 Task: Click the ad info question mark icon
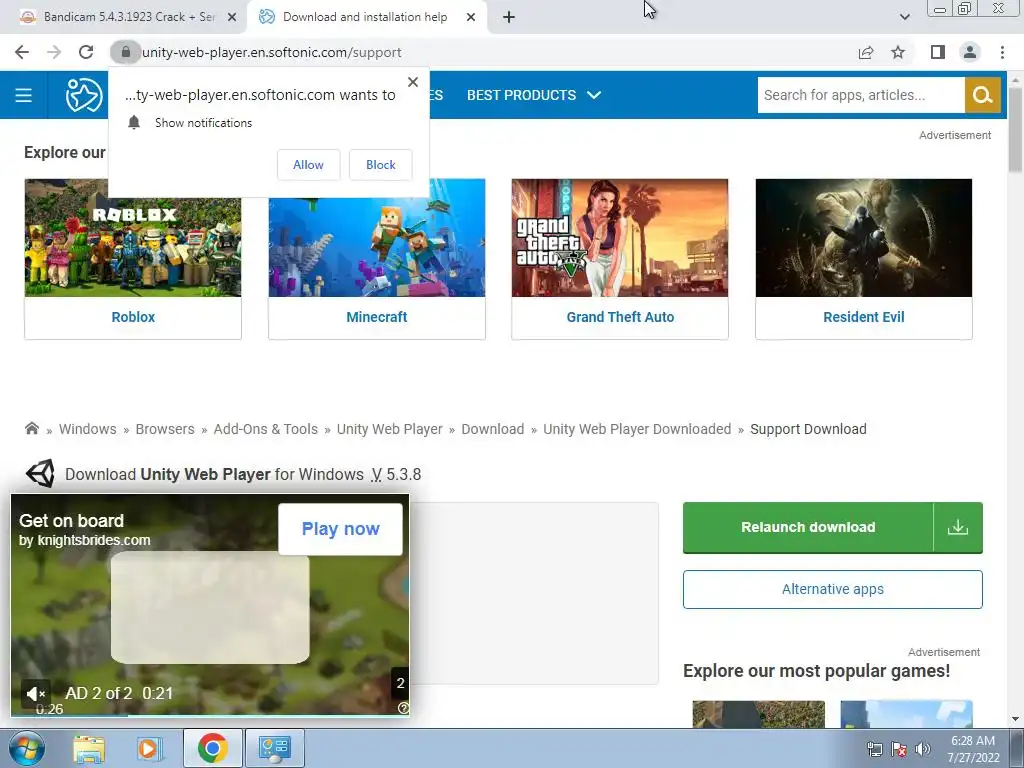click(x=404, y=708)
